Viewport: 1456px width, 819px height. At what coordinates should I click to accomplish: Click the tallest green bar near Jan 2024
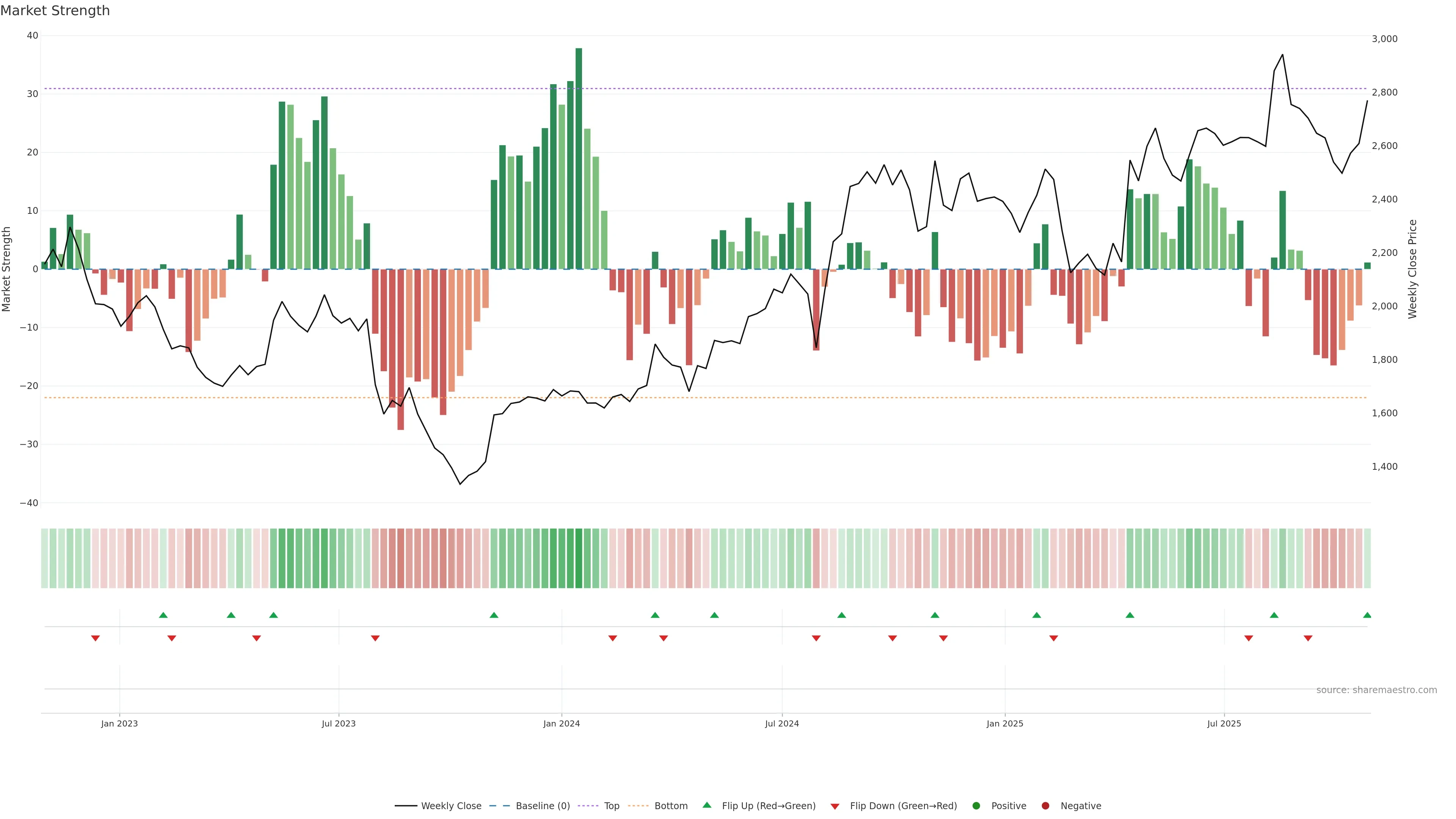[579, 158]
